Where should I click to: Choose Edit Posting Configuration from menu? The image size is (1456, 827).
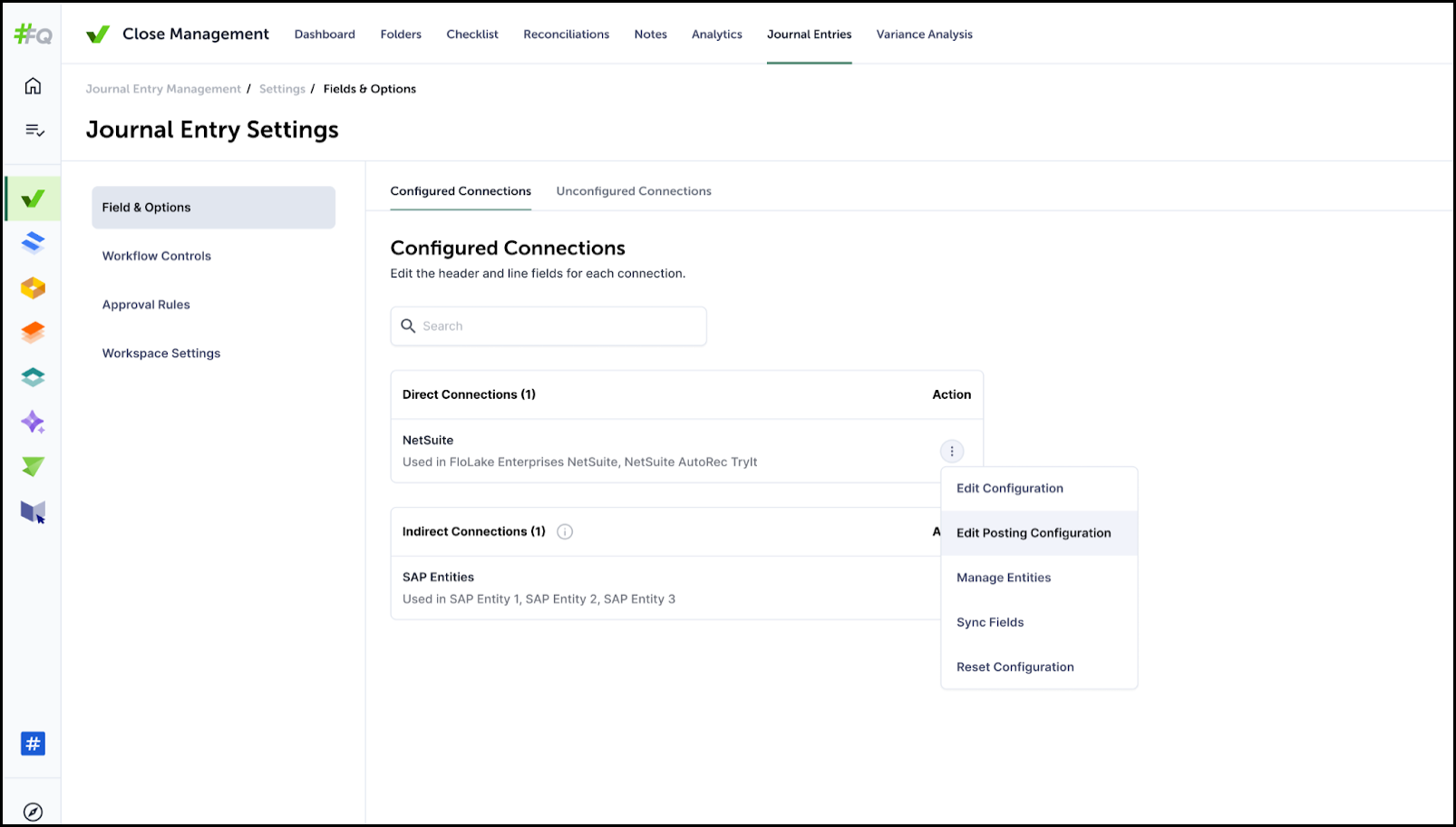(x=1033, y=533)
